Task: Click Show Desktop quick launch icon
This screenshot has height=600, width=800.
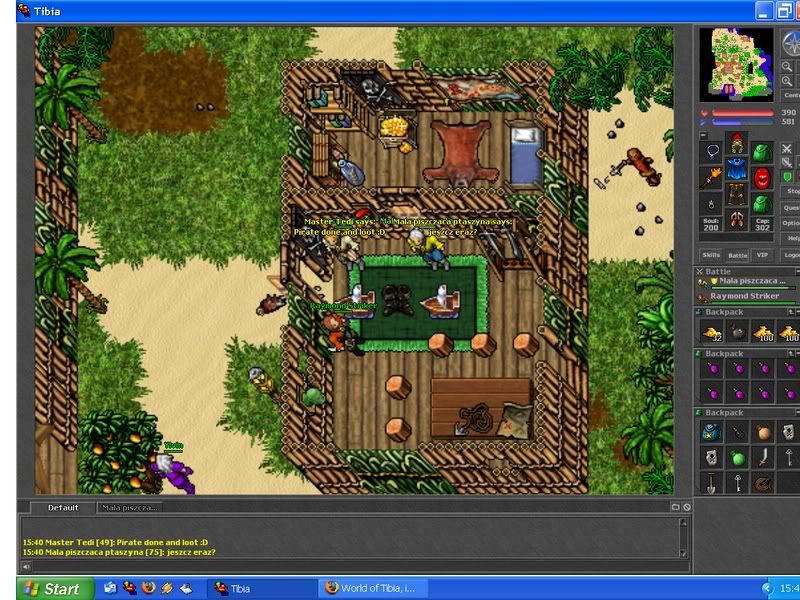Action: 186,588
